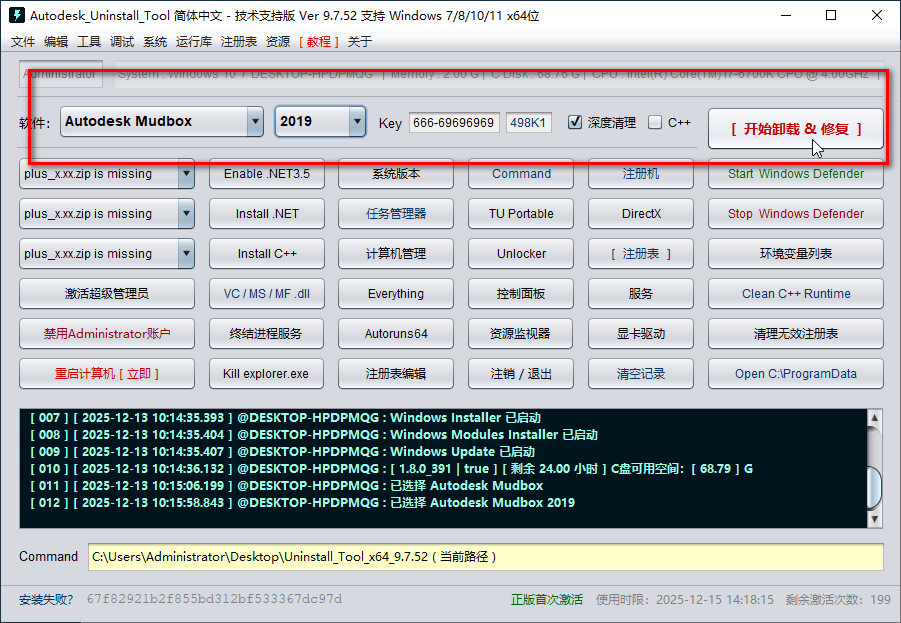Click the log scrollbar thumb
Screen dimensions: 901x623
(875, 487)
